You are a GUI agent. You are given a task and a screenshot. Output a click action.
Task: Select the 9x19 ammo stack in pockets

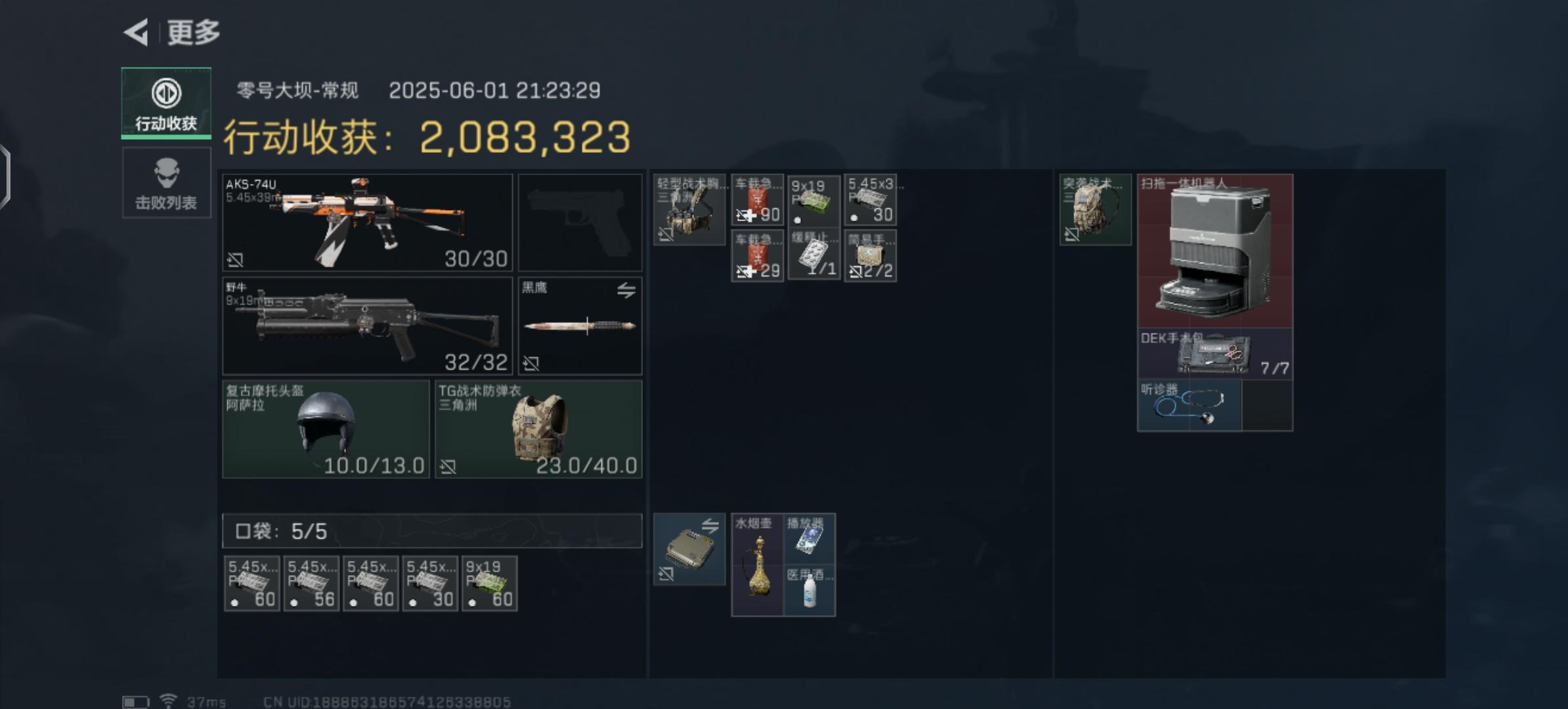point(490,584)
